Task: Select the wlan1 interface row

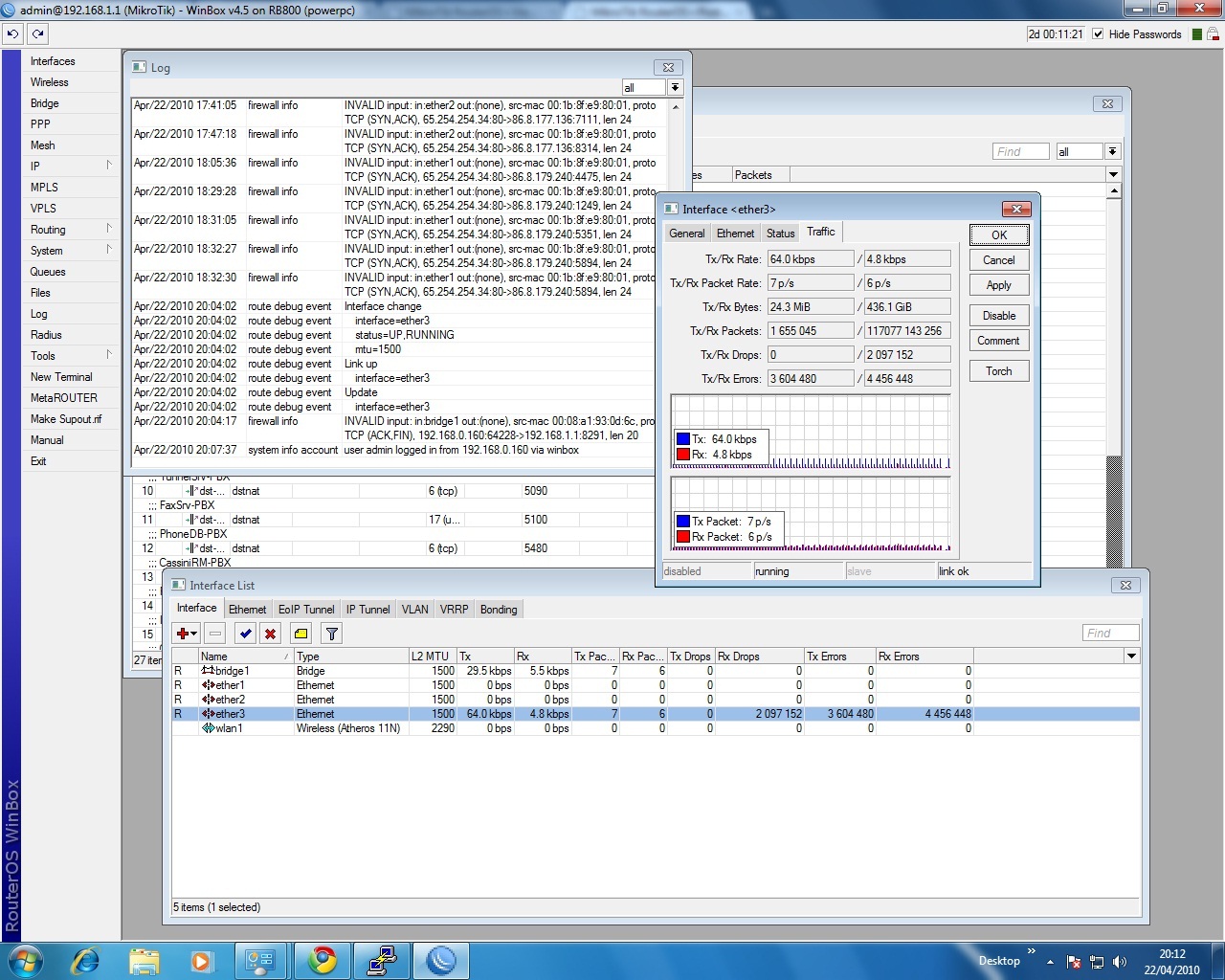Action: click(230, 728)
